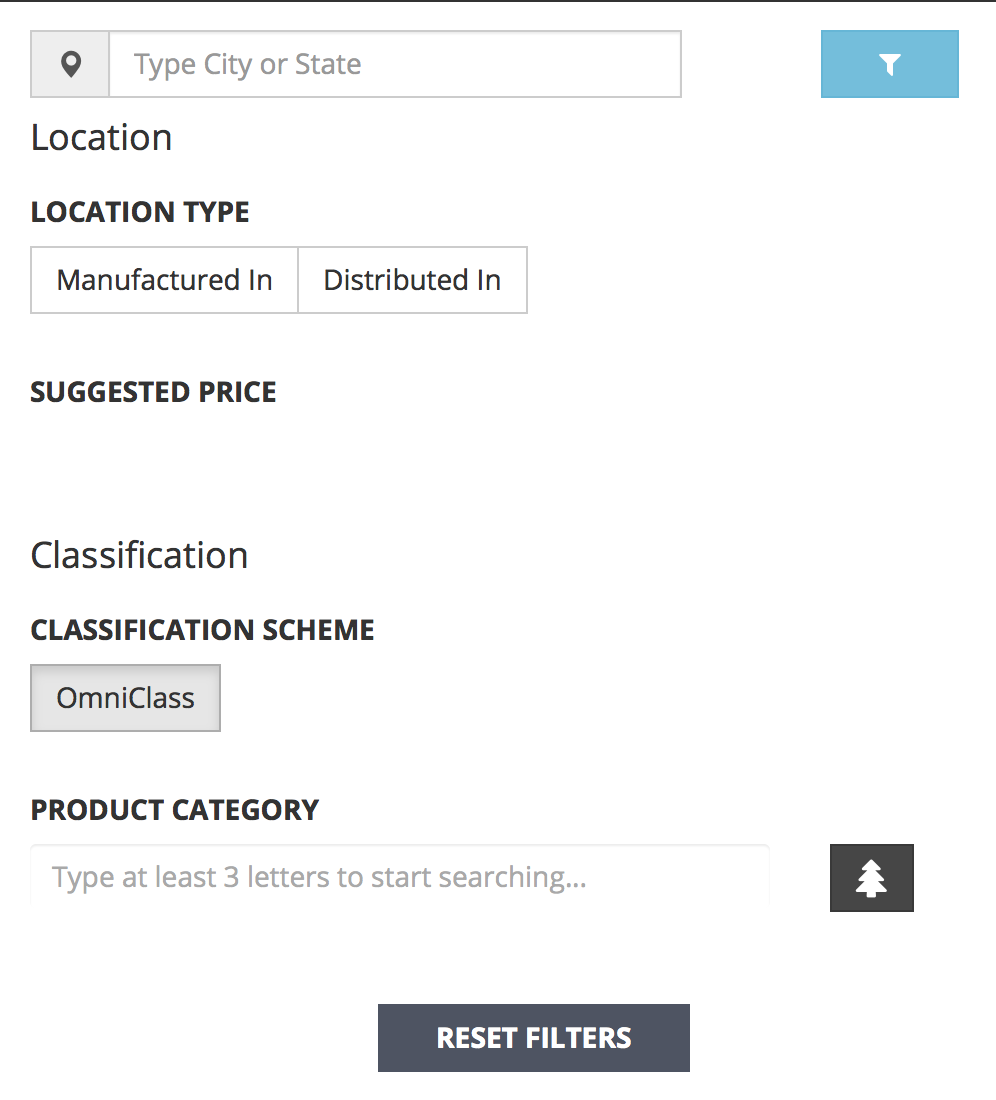Click the Reset Filters button
Screen dimensions: 996x1100
534,1038
